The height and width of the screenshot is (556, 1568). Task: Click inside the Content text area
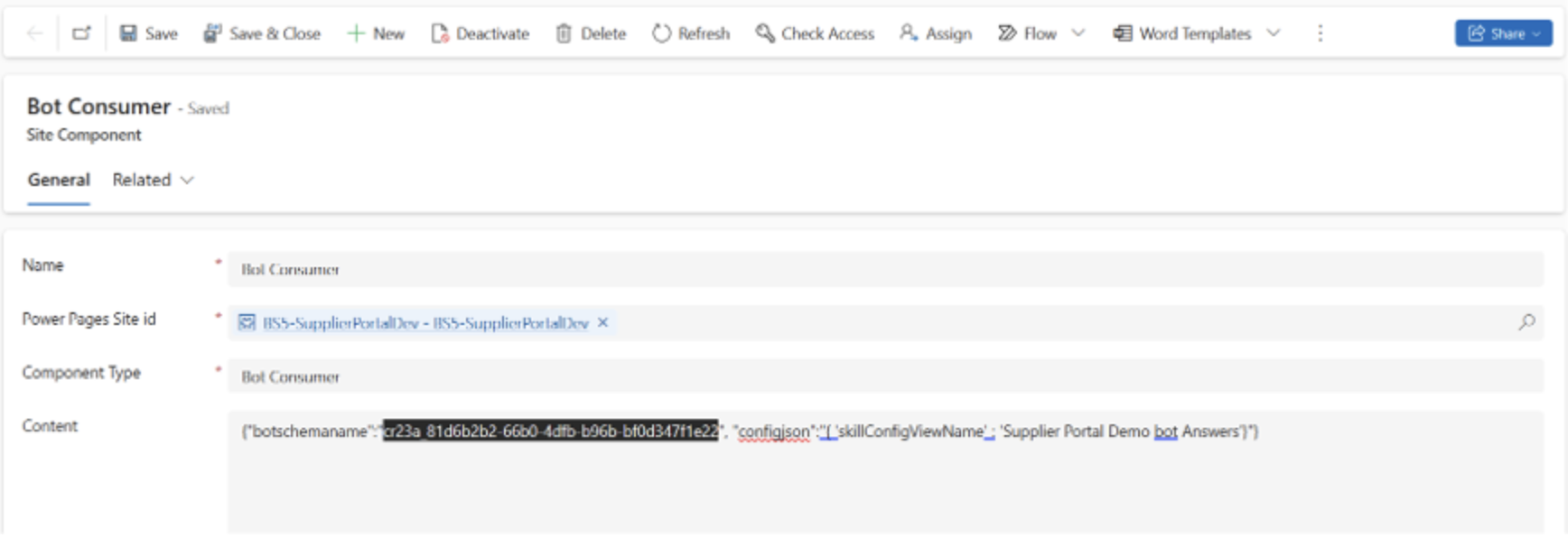[x=885, y=472]
